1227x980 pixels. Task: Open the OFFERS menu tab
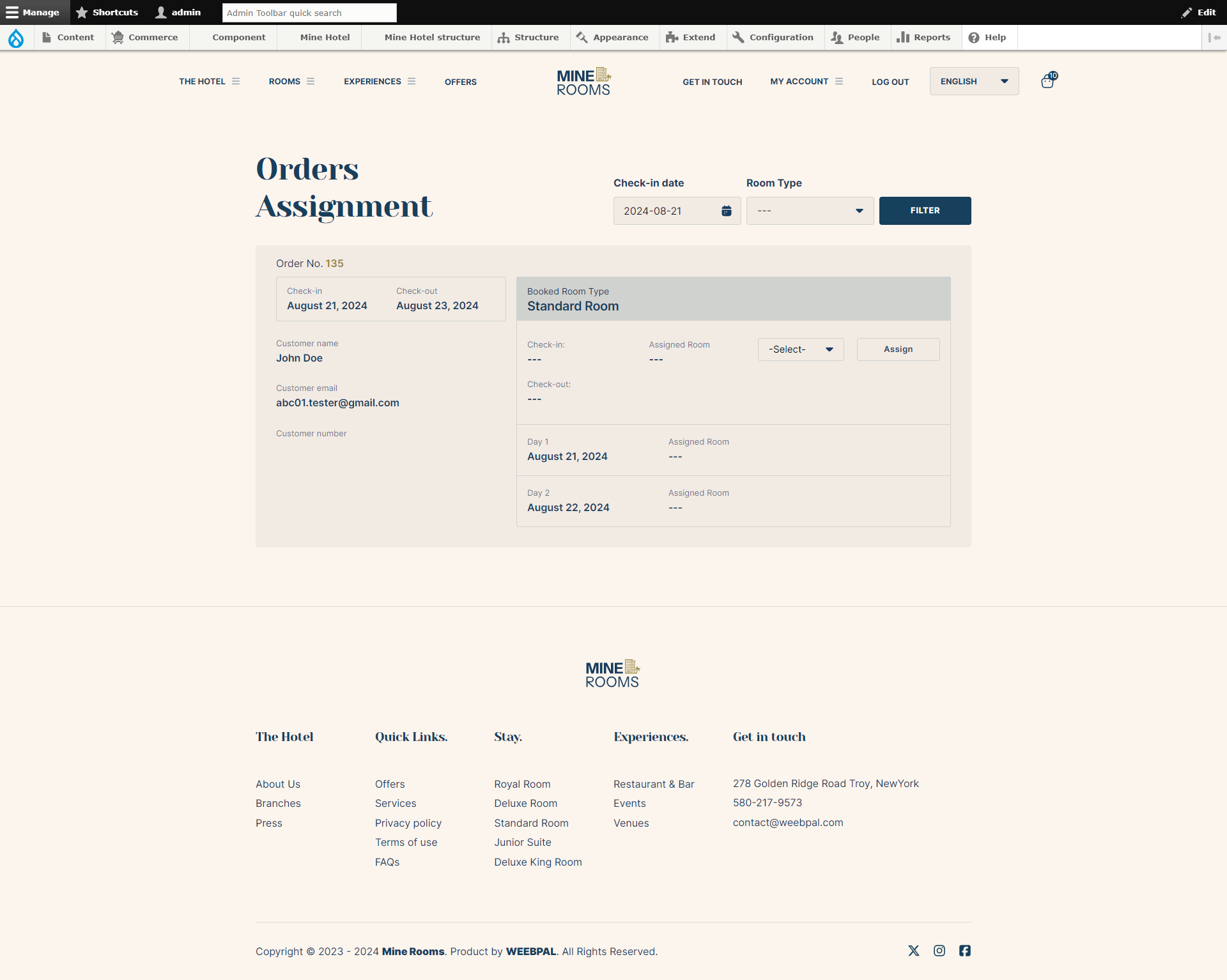coord(460,82)
